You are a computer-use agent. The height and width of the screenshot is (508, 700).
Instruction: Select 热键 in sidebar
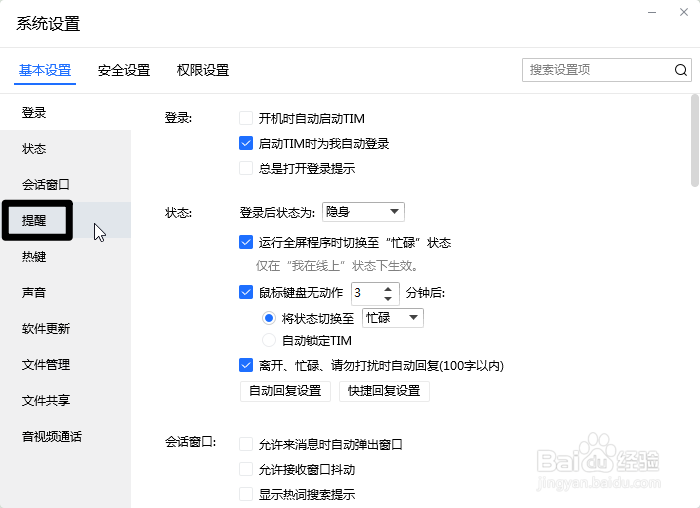coord(65,256)
